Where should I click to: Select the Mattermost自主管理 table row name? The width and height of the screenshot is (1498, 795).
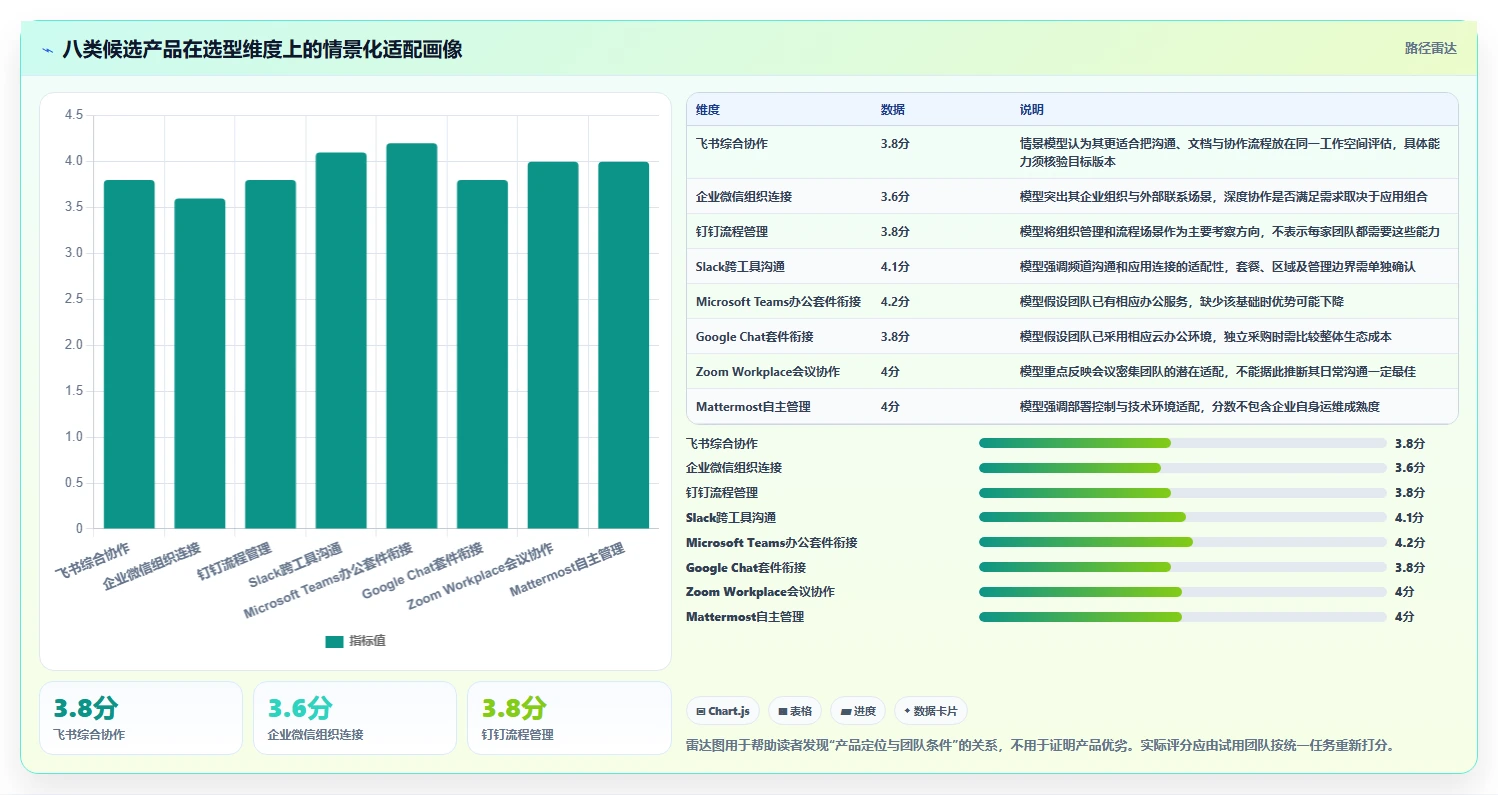753,407
